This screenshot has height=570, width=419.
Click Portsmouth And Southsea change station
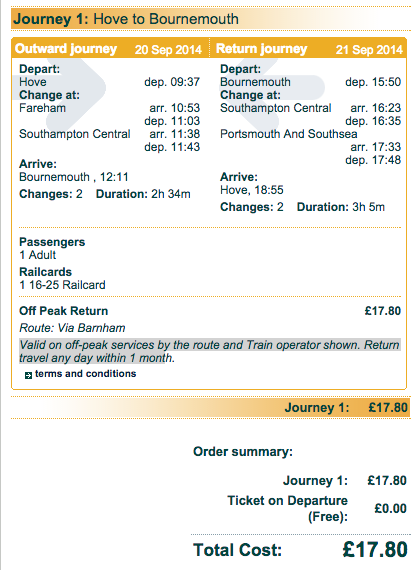point(289,134)
